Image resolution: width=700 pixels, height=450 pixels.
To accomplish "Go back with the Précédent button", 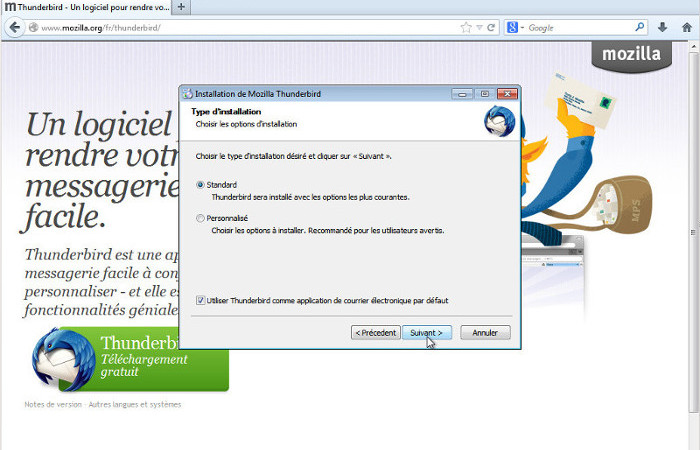I will click(375, 333).
